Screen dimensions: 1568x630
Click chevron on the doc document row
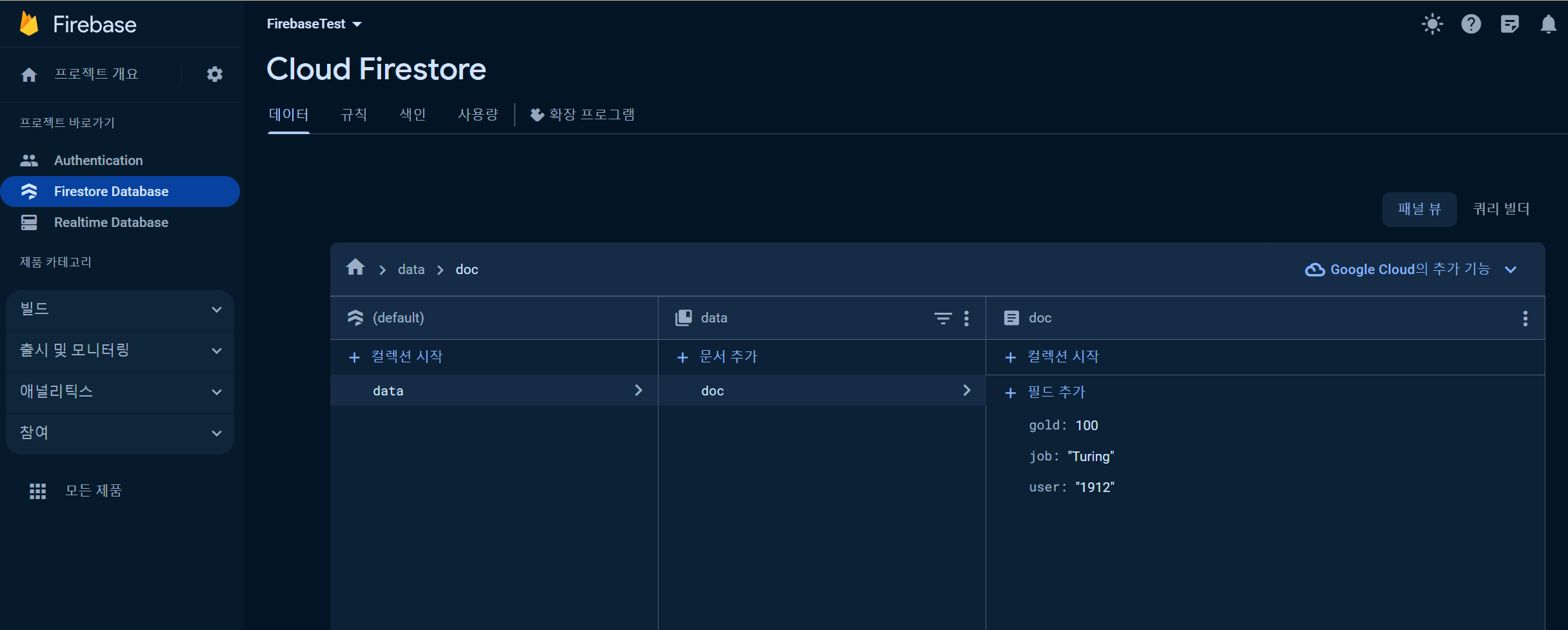point(967,390)
